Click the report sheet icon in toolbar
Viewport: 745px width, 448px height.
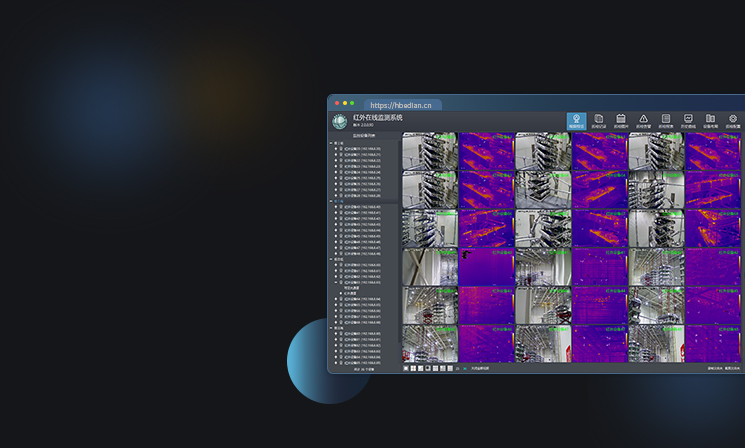(x=665, y=121)
